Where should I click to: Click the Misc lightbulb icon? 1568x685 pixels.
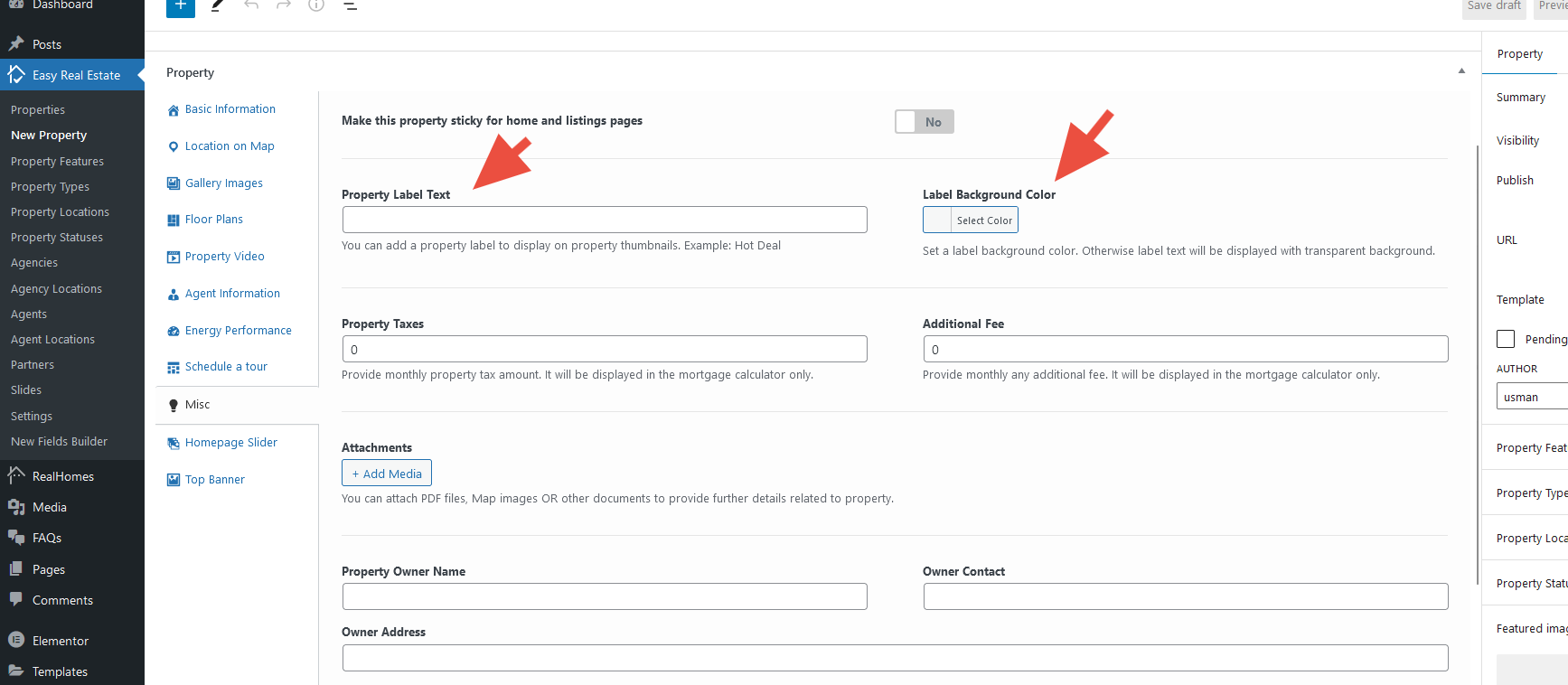pos(174,406)
